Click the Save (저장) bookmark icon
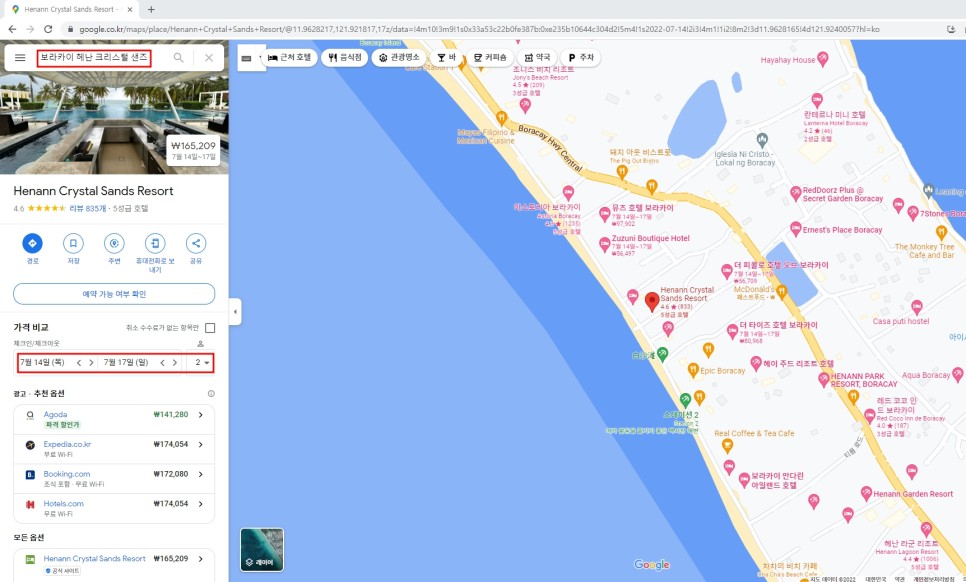966x582 pixels. coord(73,244)
